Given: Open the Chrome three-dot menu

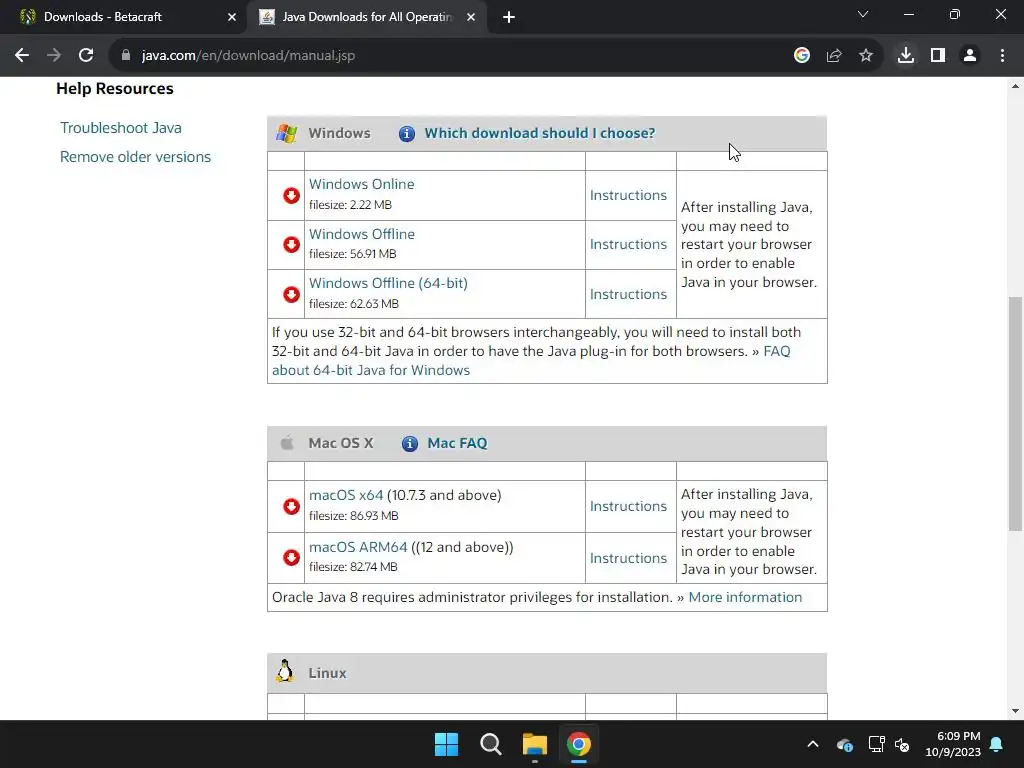Looking at the screenshot, I should pos(1002,56).
